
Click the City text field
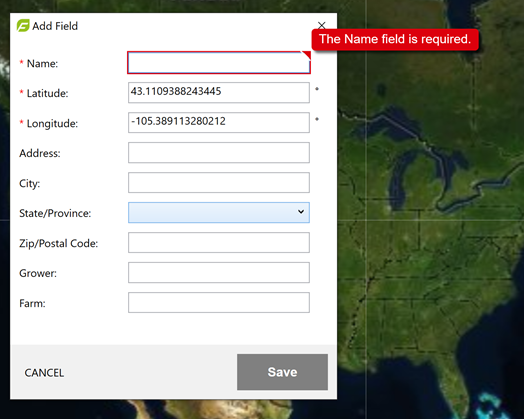pos(219,182)
